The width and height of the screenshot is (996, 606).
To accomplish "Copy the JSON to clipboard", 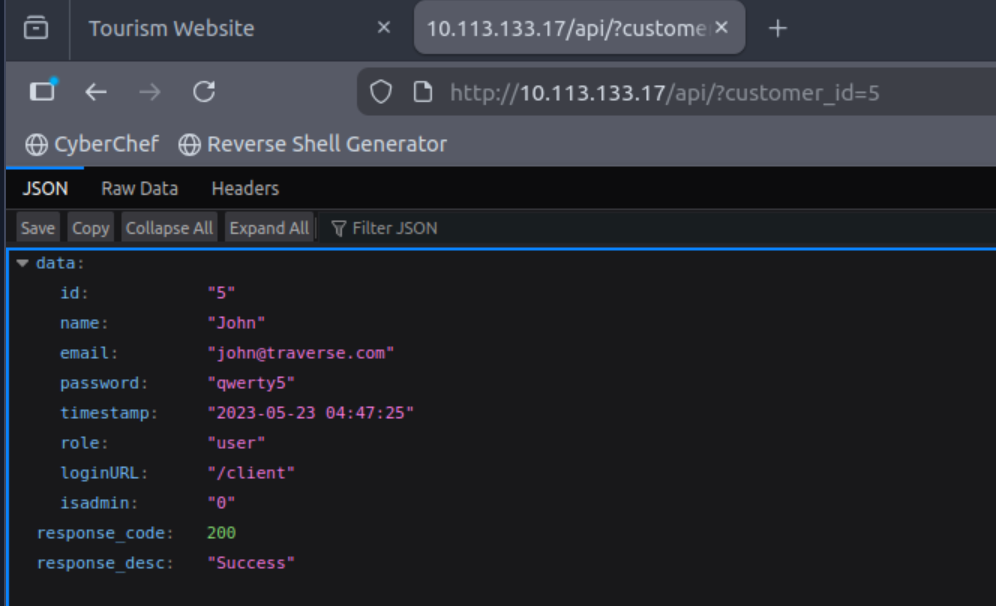I will (90, 228).
